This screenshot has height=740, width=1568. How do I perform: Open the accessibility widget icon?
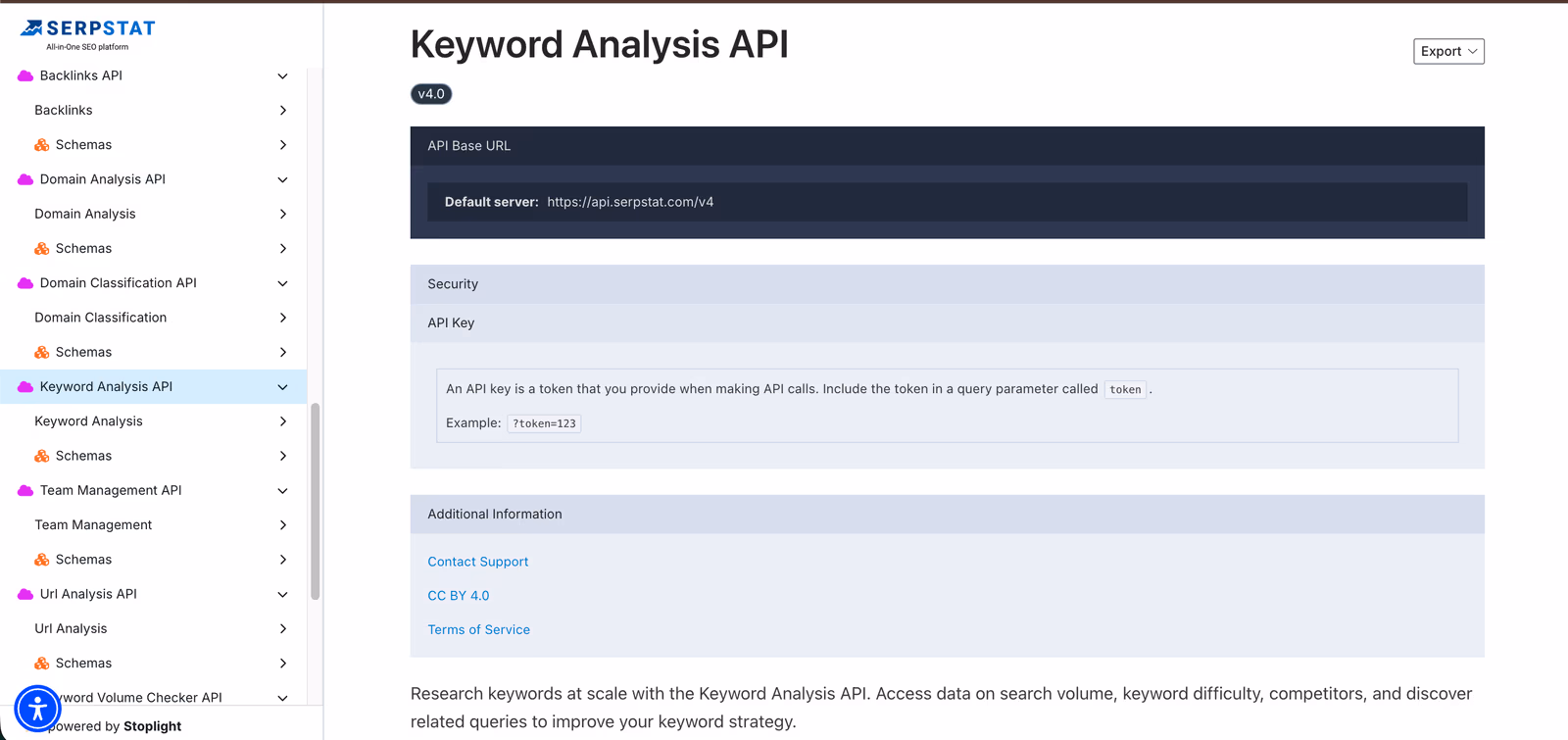point(38,708)
